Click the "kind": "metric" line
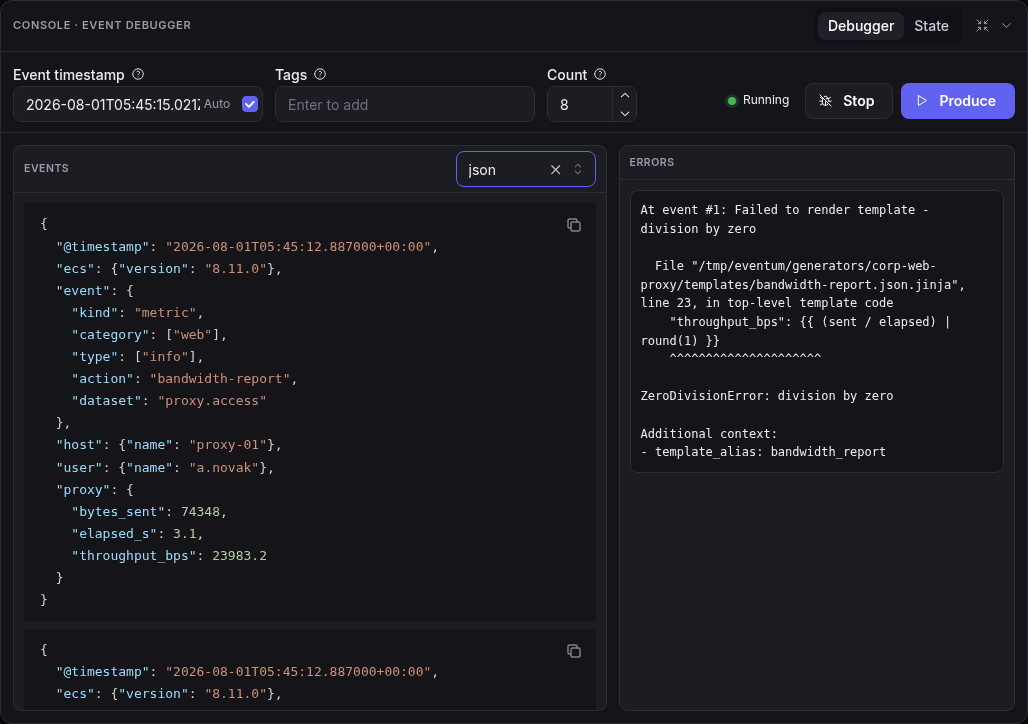The image size is (1028, 724). click(137, 313)
